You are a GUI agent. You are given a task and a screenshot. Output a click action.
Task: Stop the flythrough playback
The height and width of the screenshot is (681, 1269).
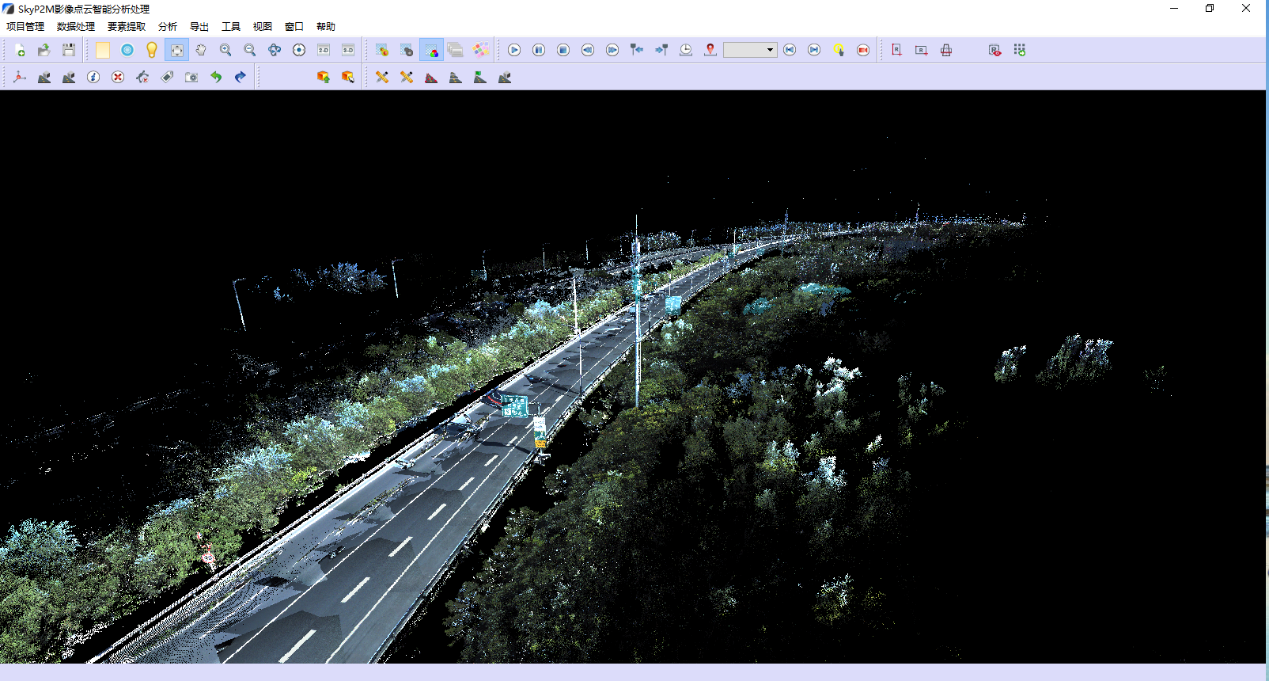click(x=563, y=50)
